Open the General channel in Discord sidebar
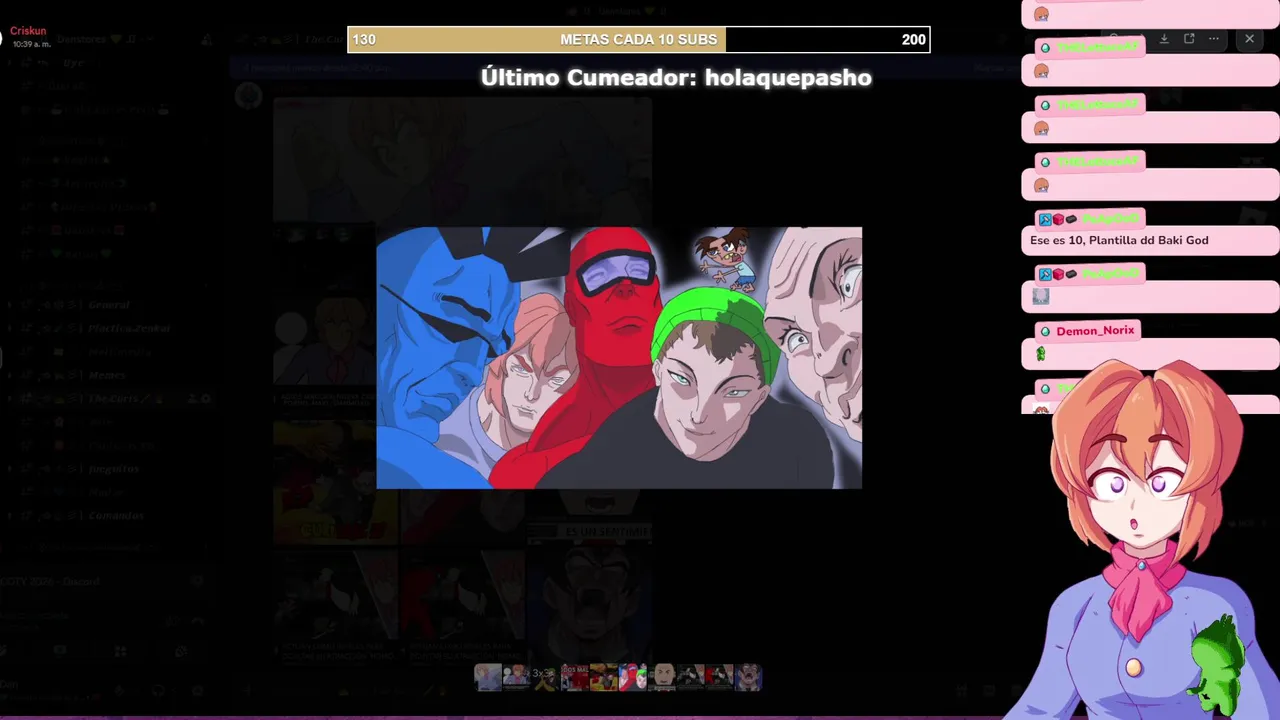Viewport: 1280px width, 720px height. [x=108, y=305]
